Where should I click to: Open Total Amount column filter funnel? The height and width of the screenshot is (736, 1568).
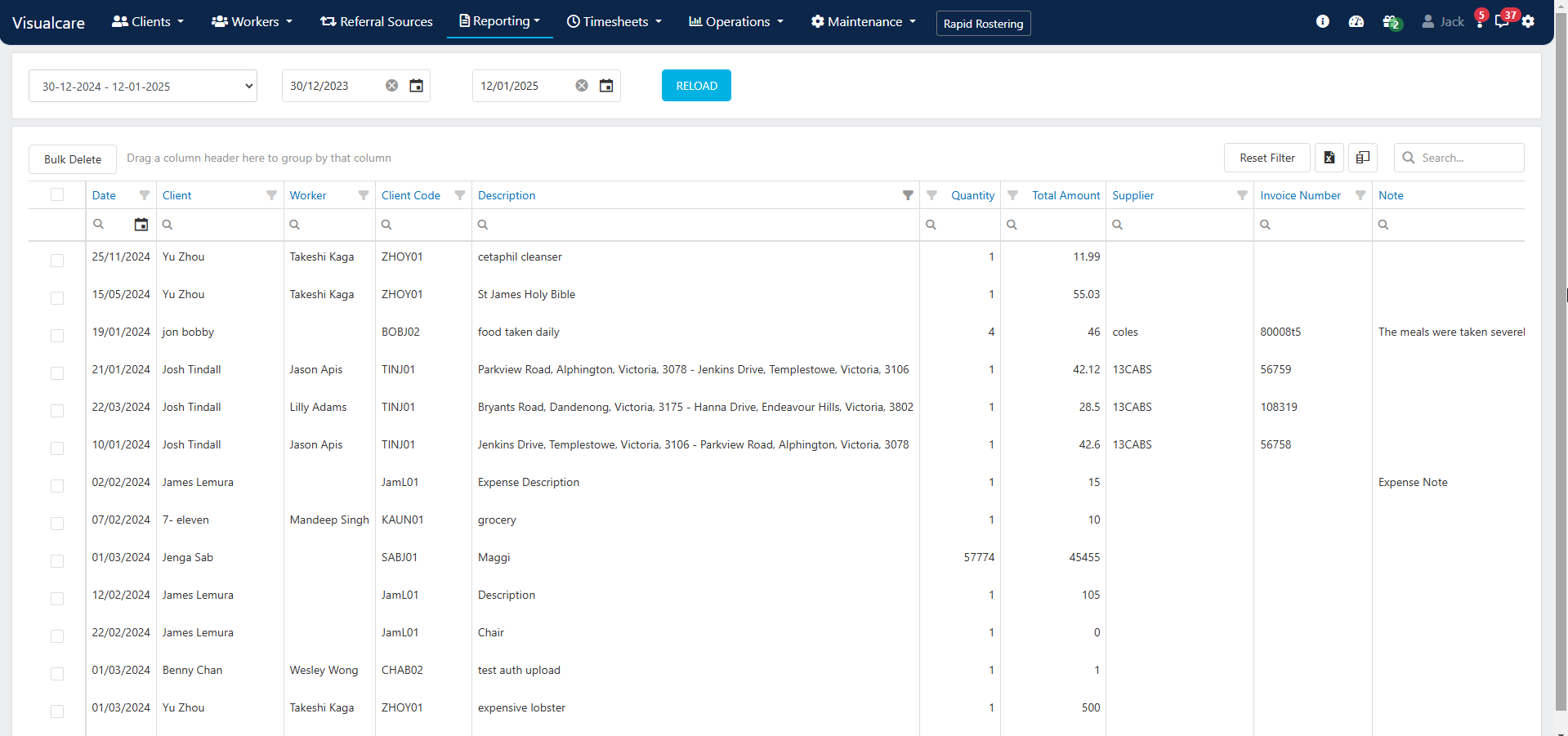(1012, 195)
